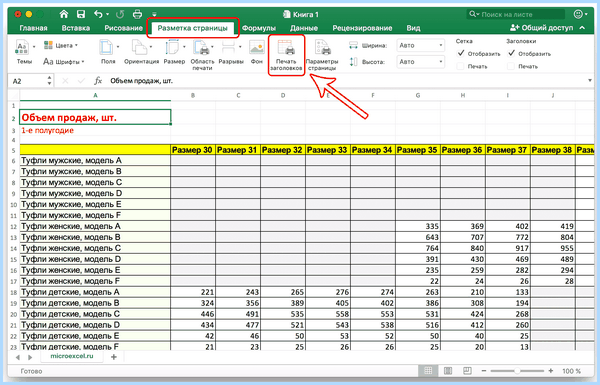The height and width of the screenshot is (385, 600).
Task: Uncheck Заголовки Отобразить checkbox
Action: click(x=511, y=53)
